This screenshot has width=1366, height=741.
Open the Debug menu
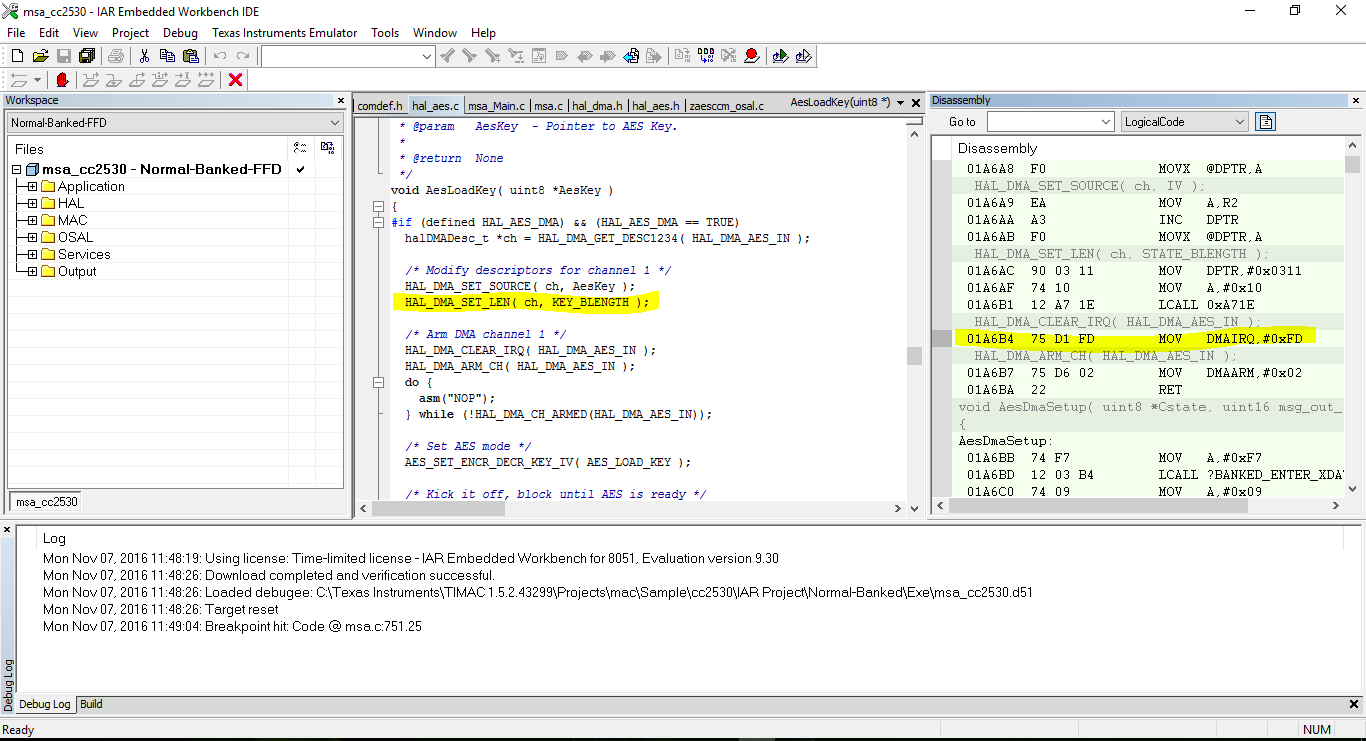[x=180, y=33]
